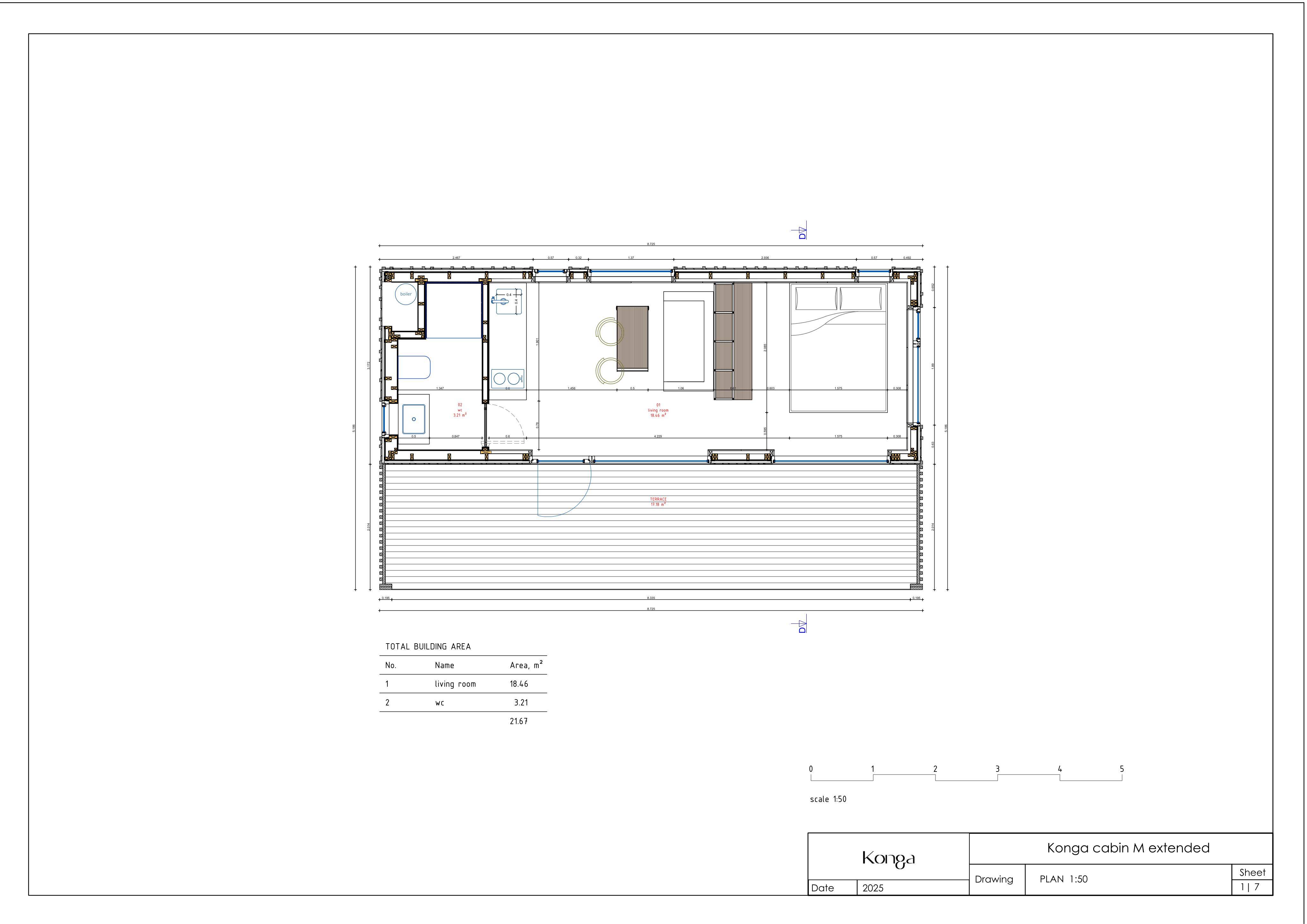The height and width of the screenshot is (924, 1307).
Task: Select the title 'Konga cabin M extended'
Action: [x=1128, y=848]
